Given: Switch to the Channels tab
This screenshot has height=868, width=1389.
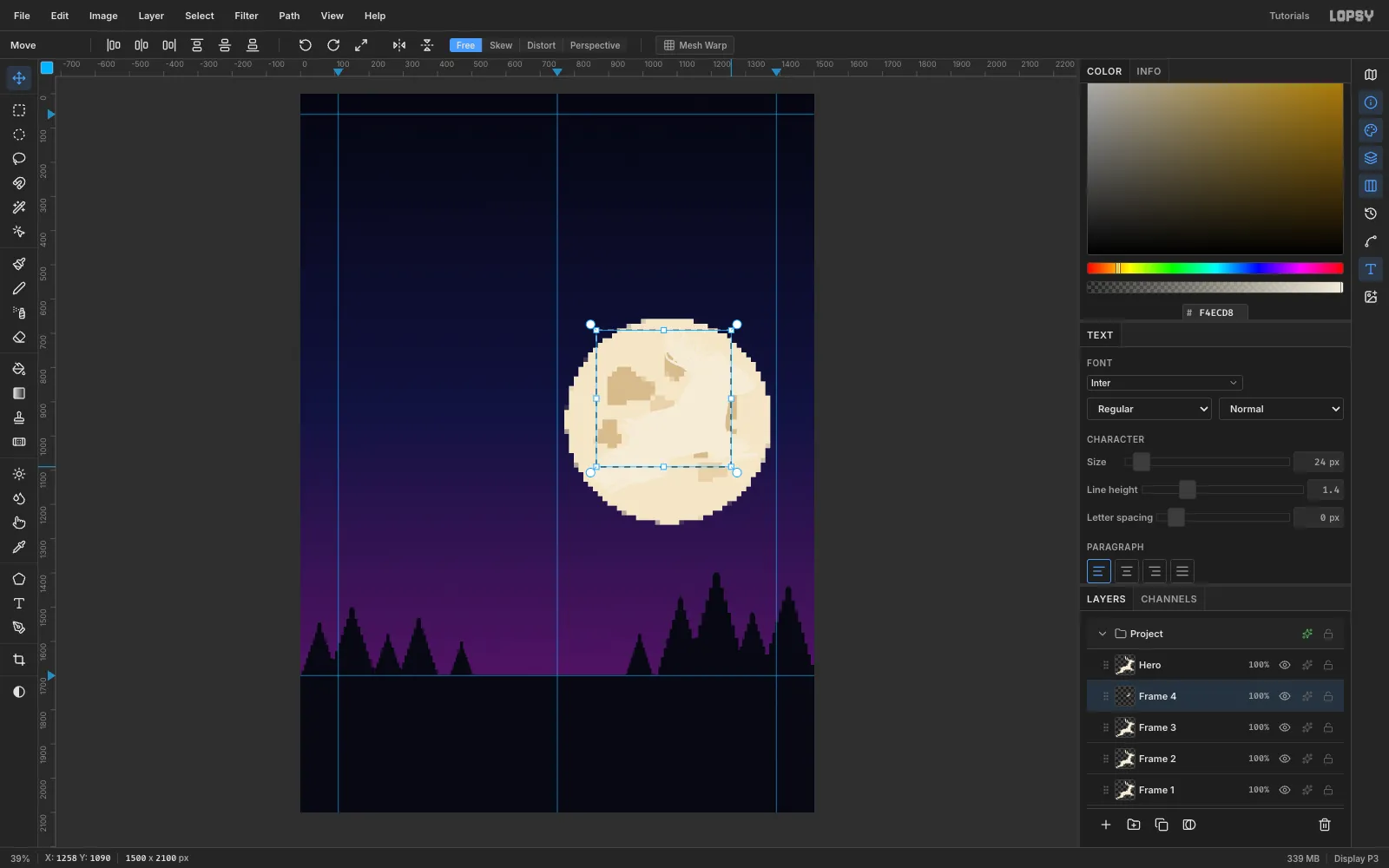Looking at the screenshot, I should 1168,599.
